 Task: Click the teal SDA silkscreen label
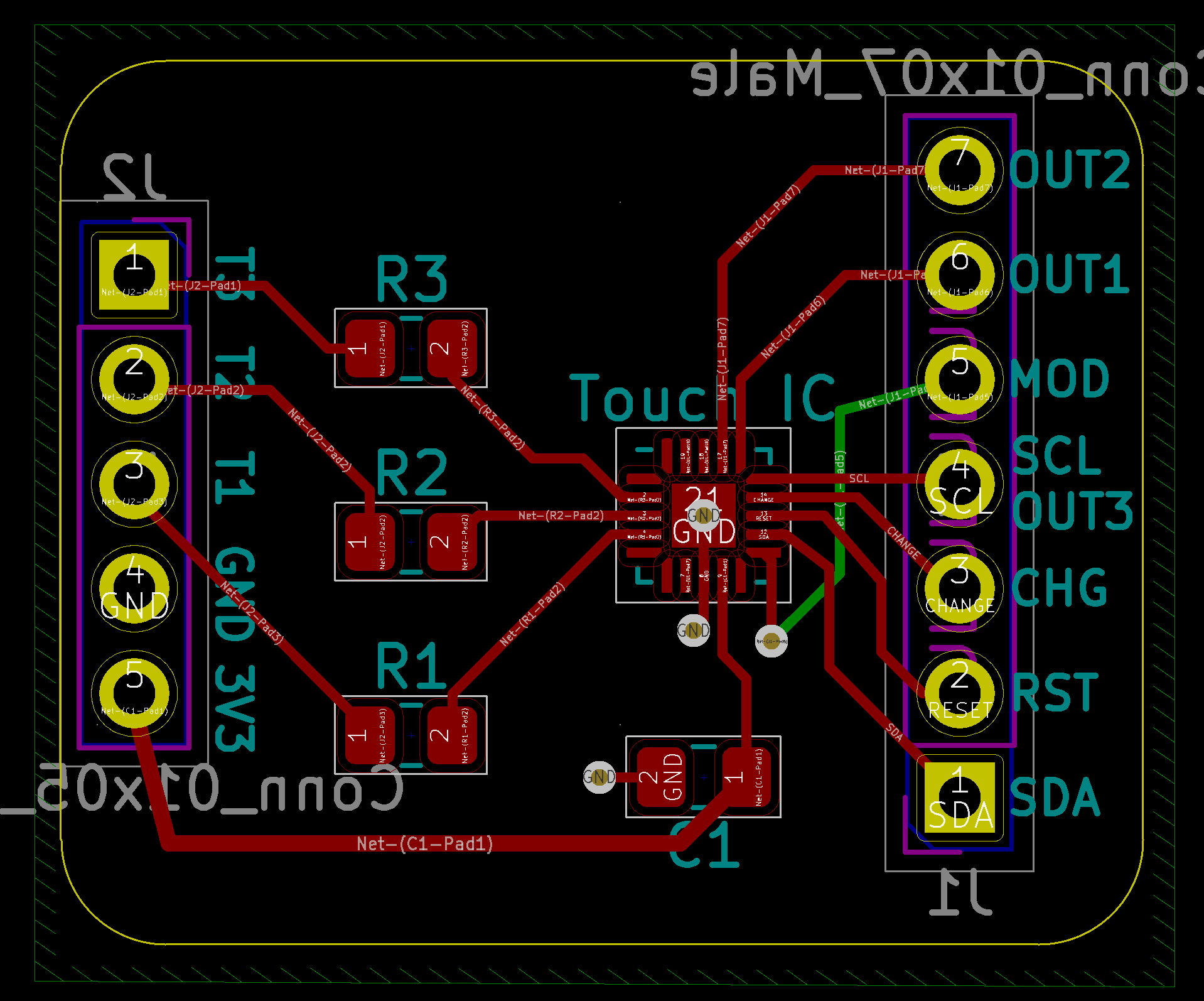pyautogui.click(x=1055, y=797)
